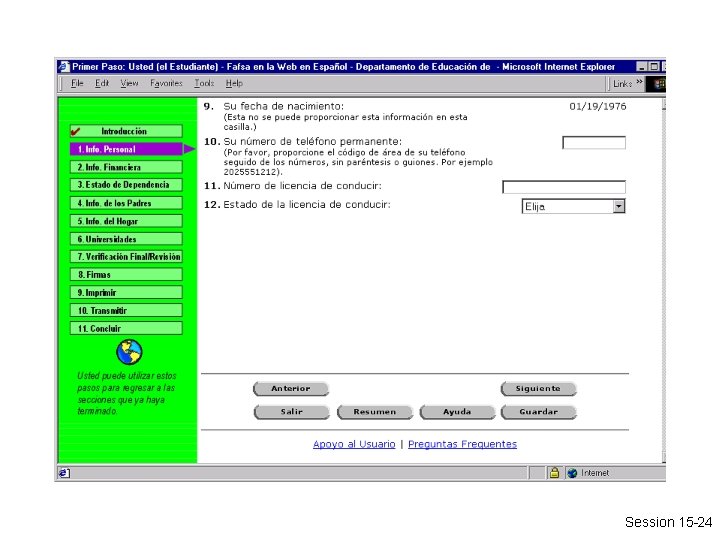Click the globe icon in sidebar
This screenshot has height=540, width=720.
(x=129, y=352)
